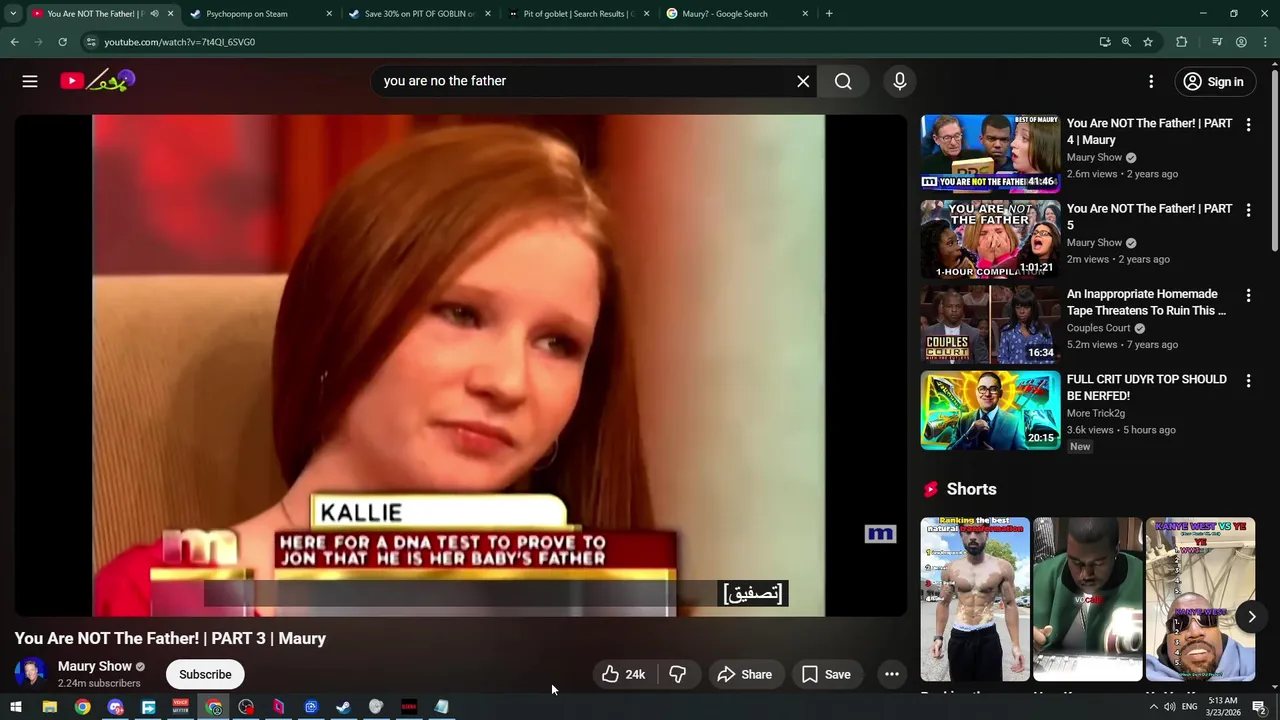The height and width of the screenshot is (720, 1280).
Task: Open Voicemeeter from the taskbar
Action: click(180, 707)
